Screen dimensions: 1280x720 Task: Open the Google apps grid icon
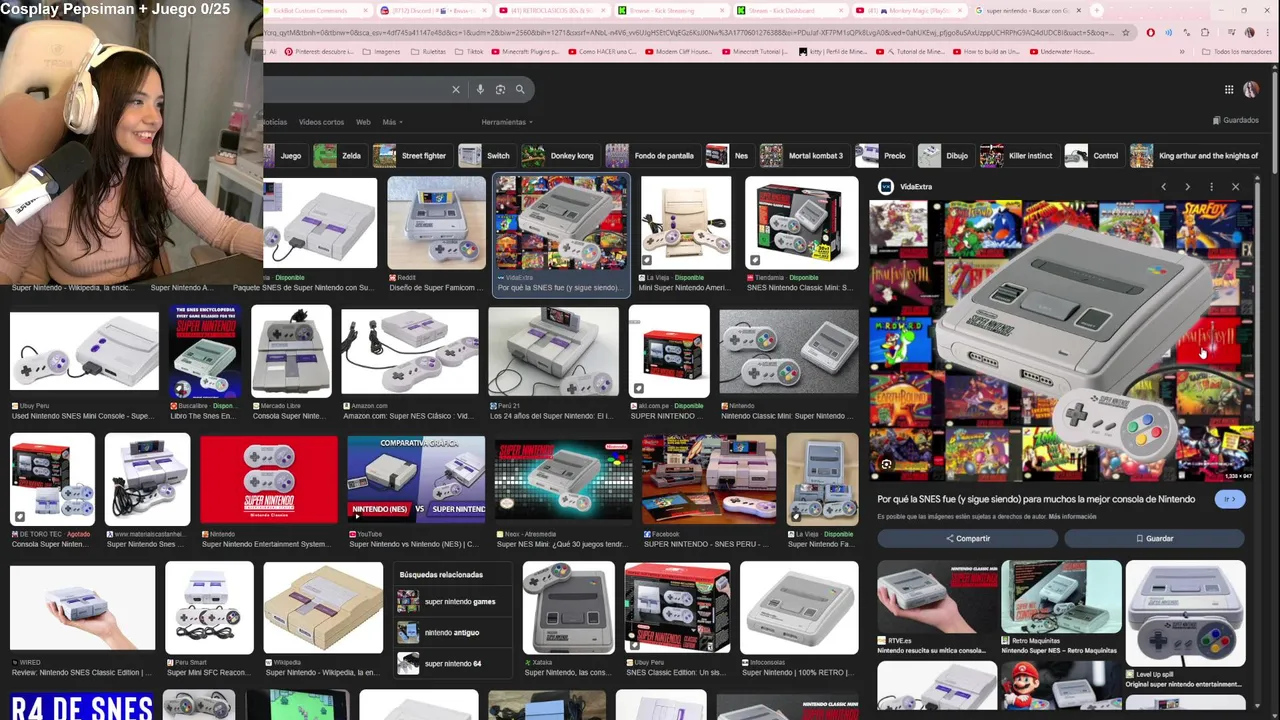point(1229,90)
